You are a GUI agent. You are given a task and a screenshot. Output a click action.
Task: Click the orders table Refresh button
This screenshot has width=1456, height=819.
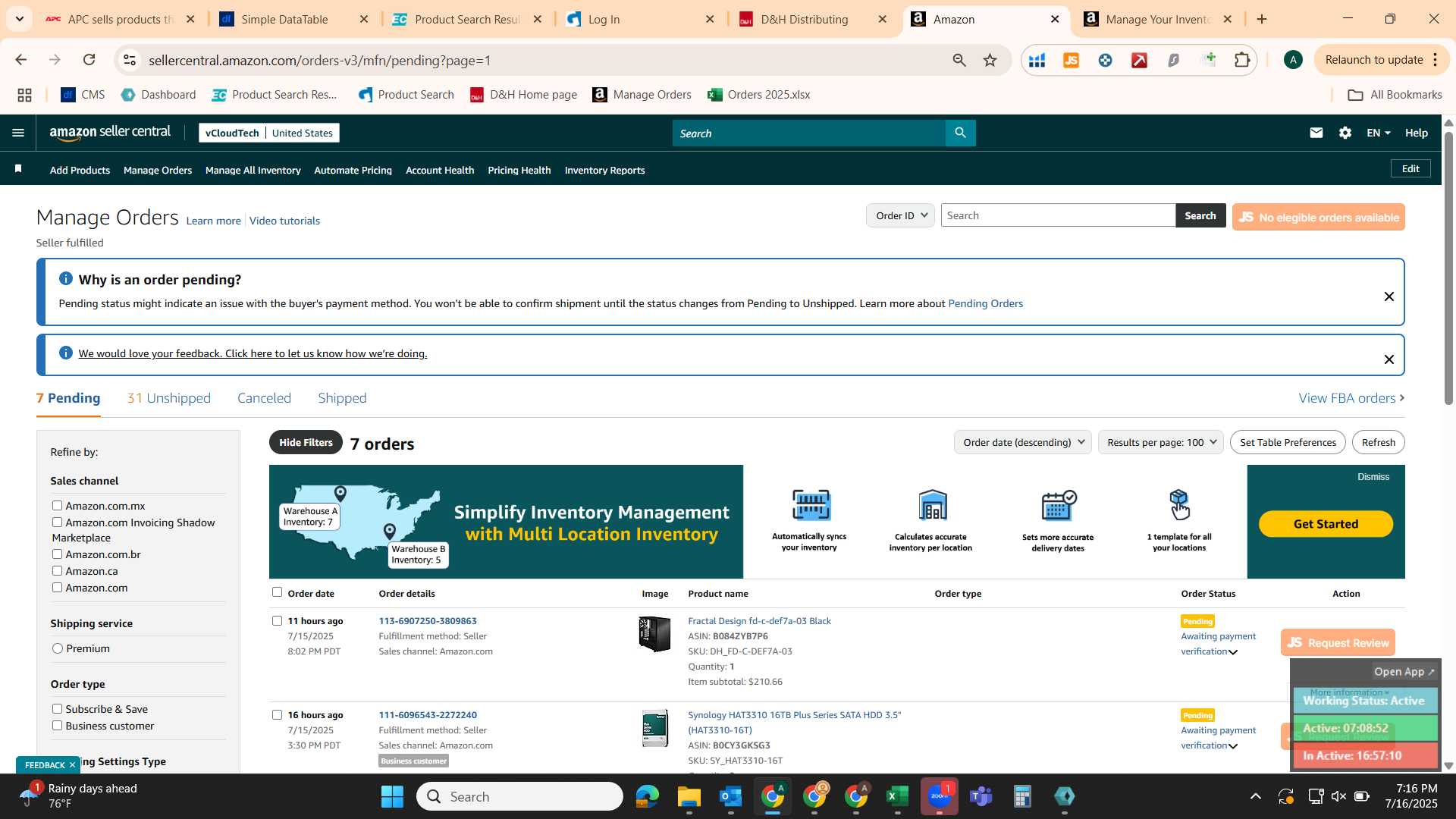[x=1378, y=442]
